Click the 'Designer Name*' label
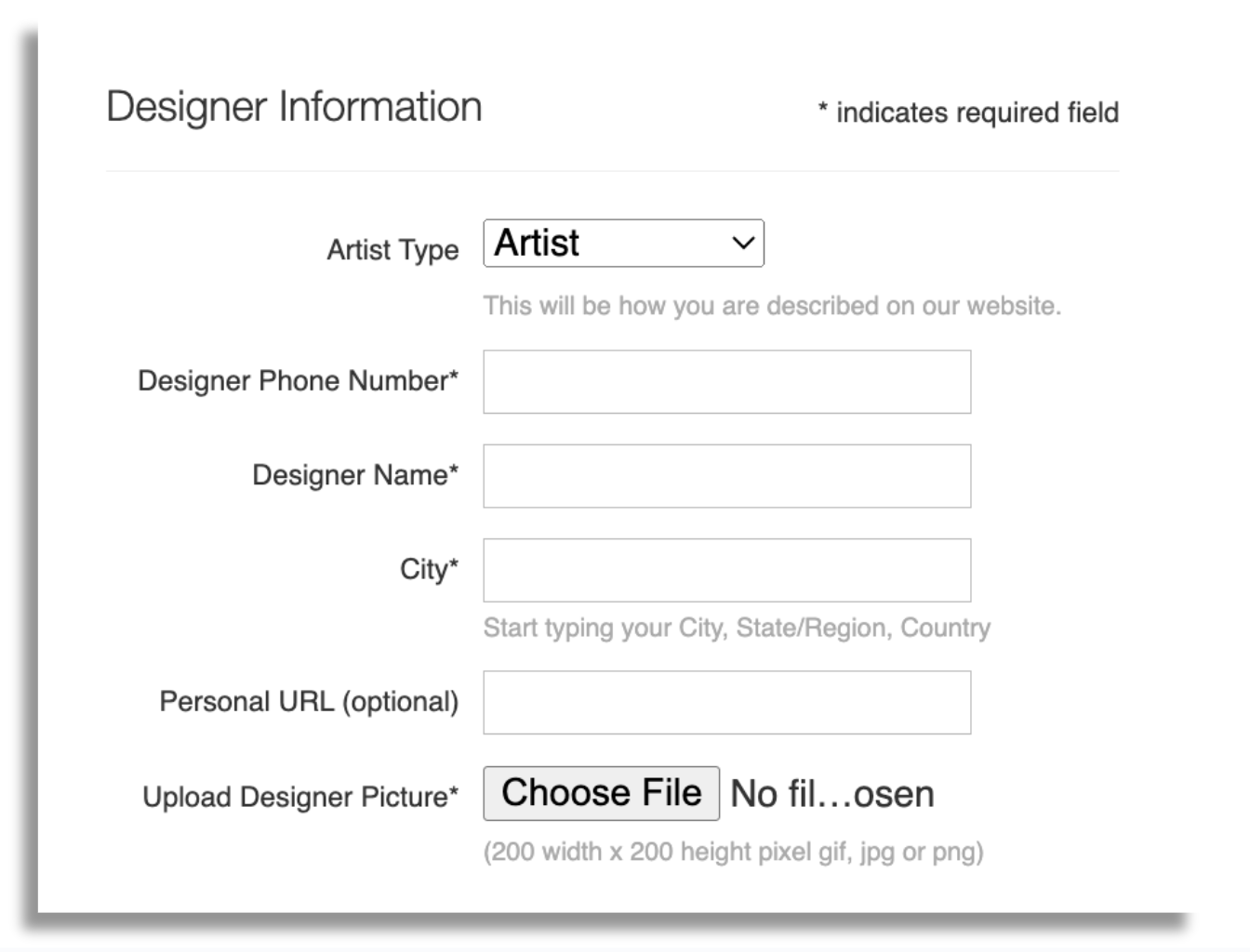The width and height of the screenshot is (1250, 952). [x=354, y=475]
